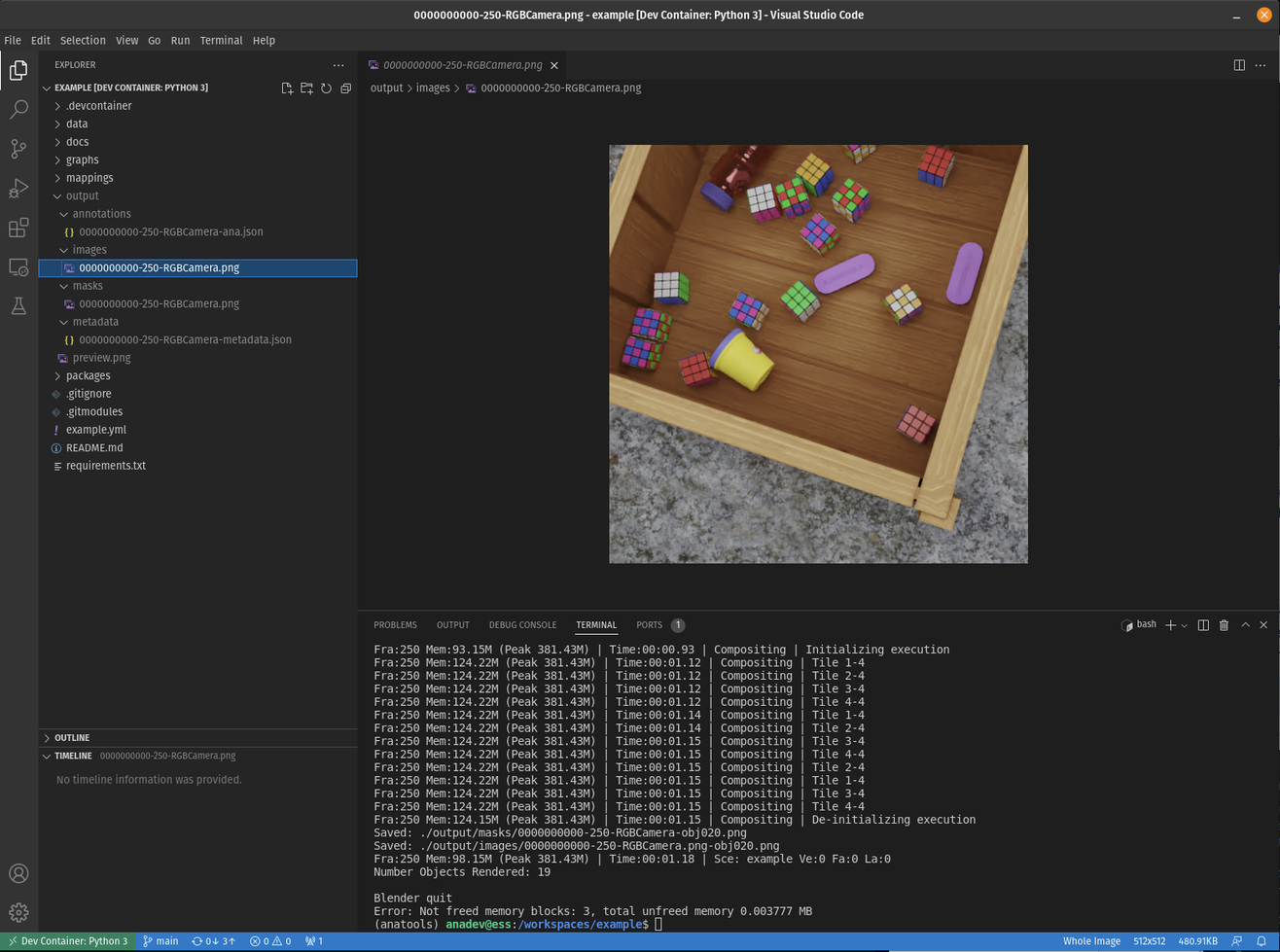Open Remote Explorer in activity bar
Image resolution: width=1280 pixels, height=952 pixels.
click(x=18, y=267)
